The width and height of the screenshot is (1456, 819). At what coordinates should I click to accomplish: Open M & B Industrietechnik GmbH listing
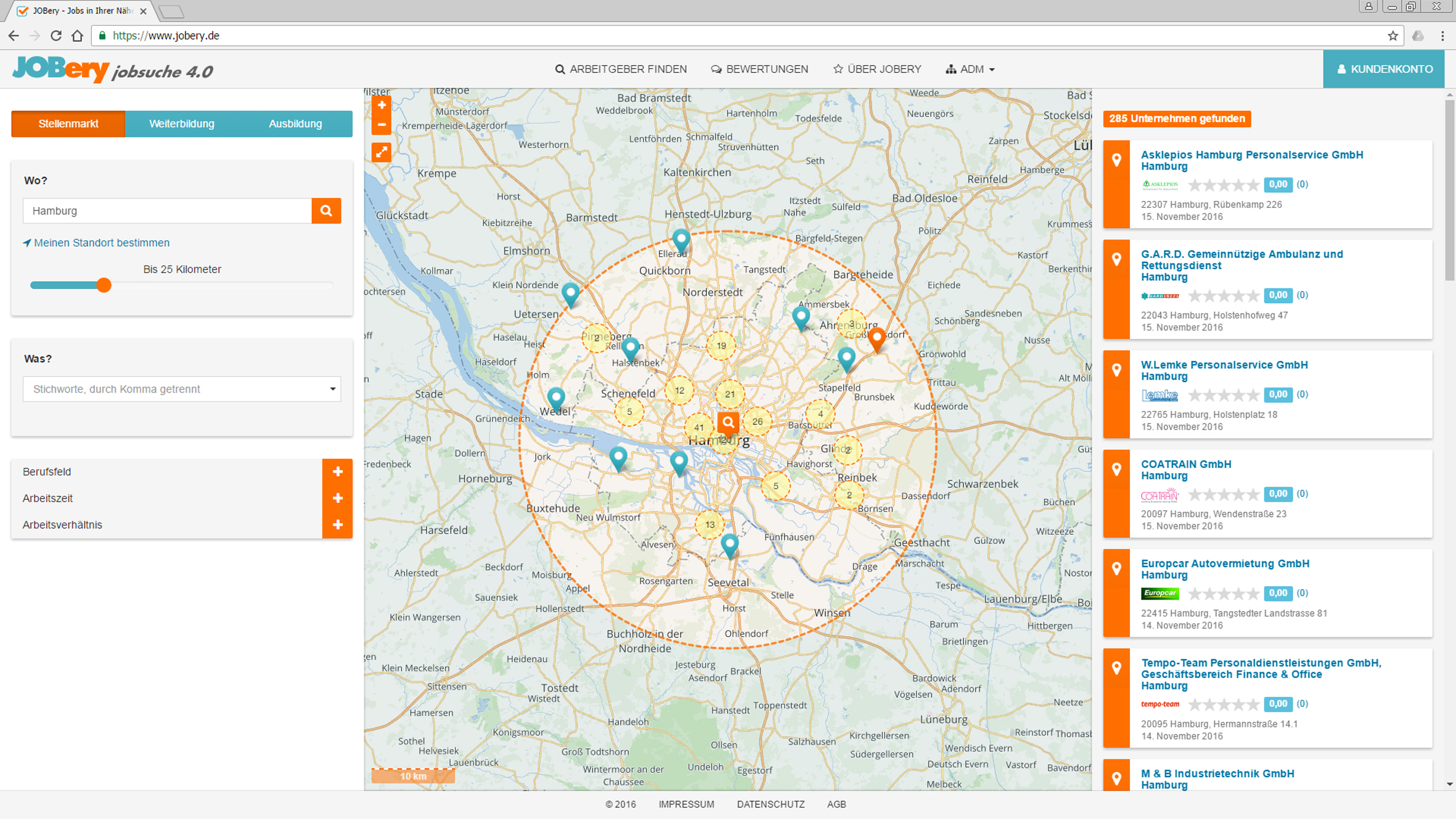click(x=1217, y=779)
